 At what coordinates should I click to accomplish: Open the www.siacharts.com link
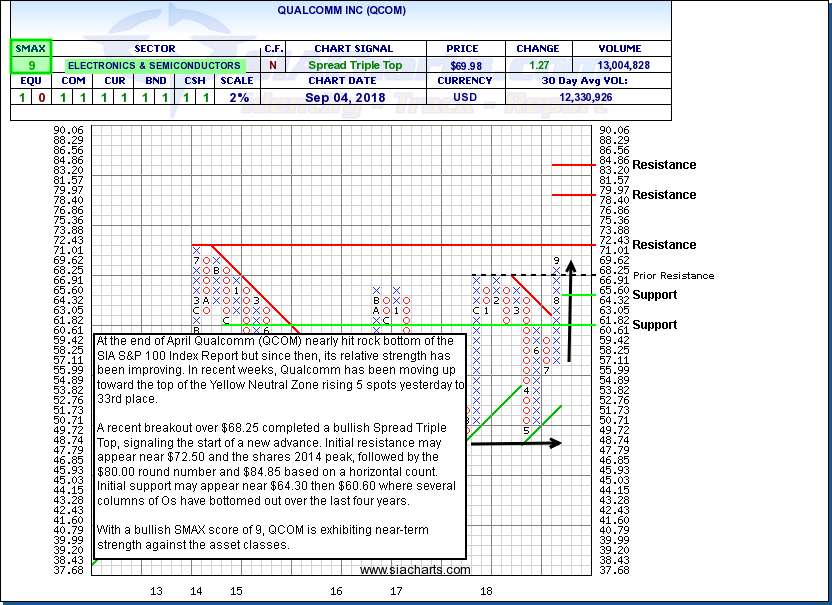click(x=415, y=570)
